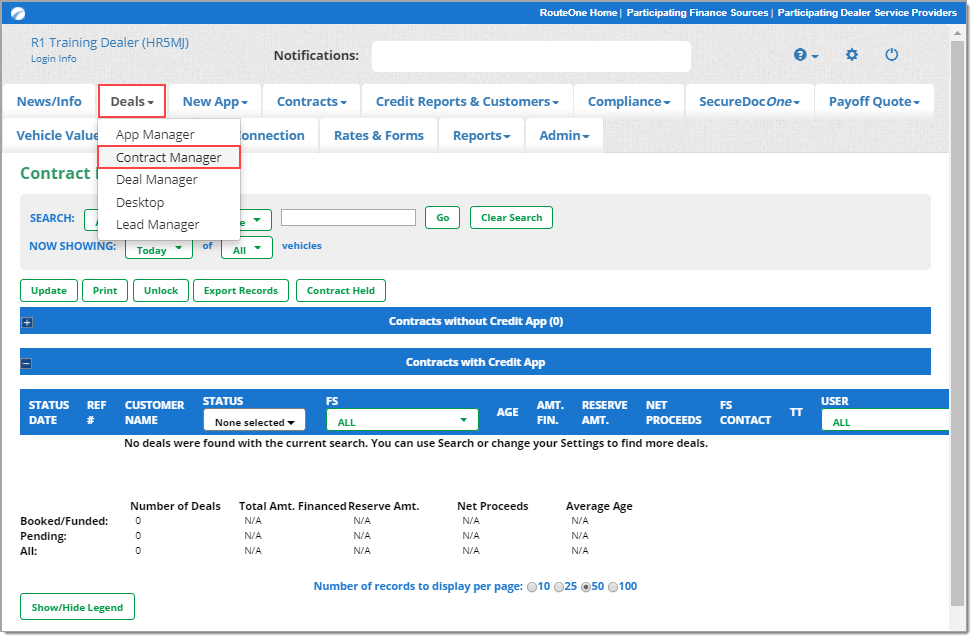Open the Admin menu
This screenshot has height=639, width=974.
[564, 136]
